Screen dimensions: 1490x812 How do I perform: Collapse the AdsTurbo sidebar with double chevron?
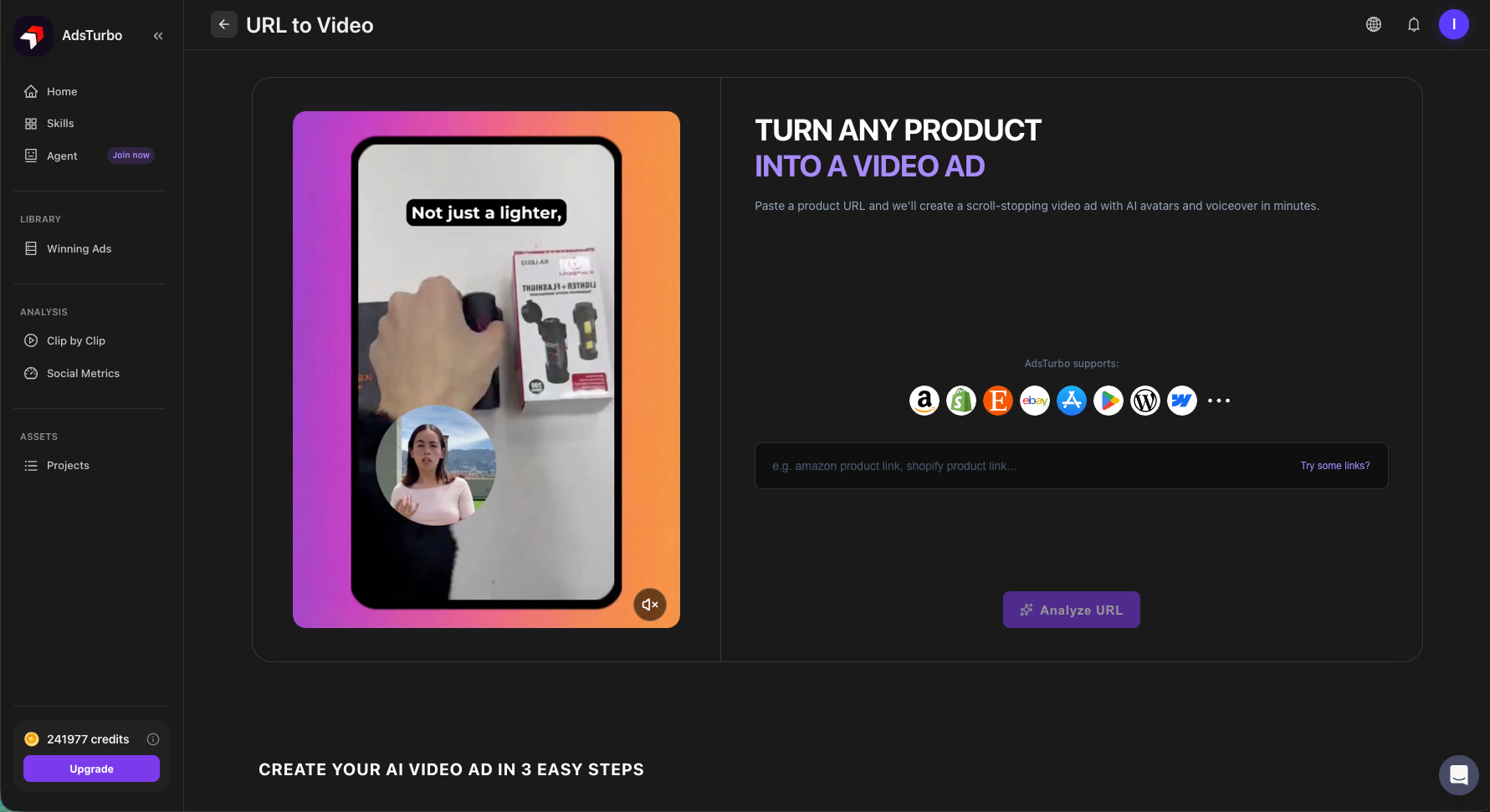click(158, 35)
